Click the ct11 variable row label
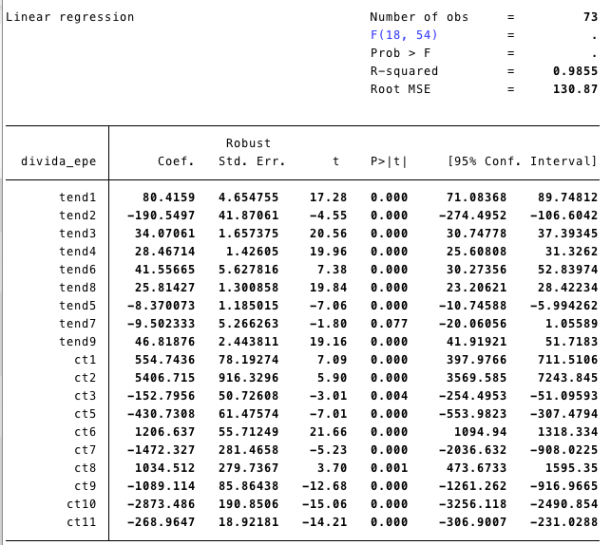This screenshot has height=545, width=611. 80,520
